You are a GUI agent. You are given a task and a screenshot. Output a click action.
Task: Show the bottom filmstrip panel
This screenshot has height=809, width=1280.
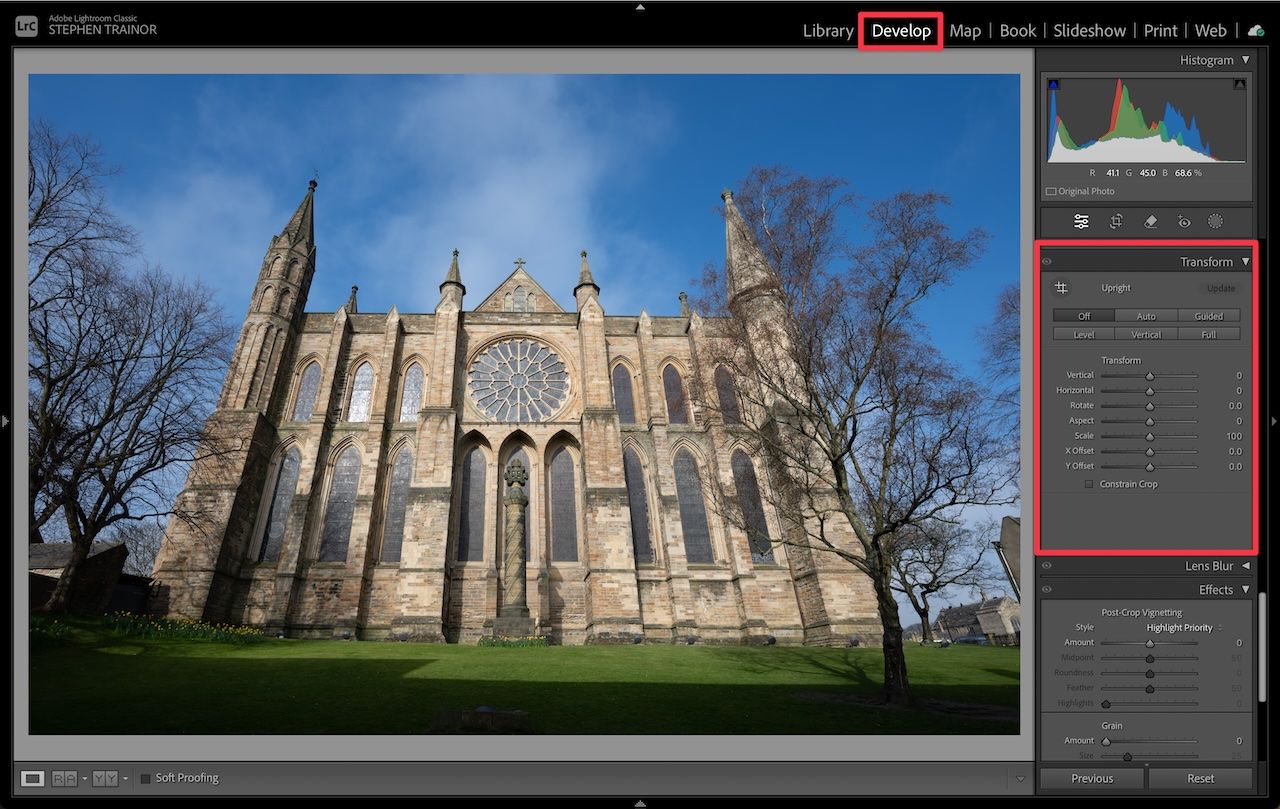[x=640, y=803]
